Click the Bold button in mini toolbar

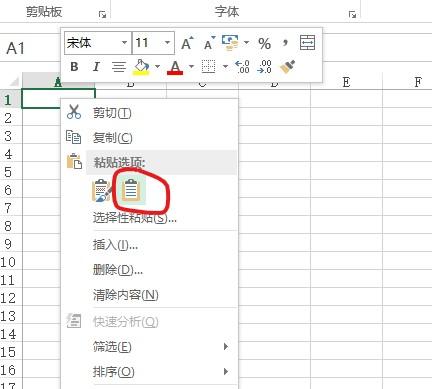pyautogui.click(x=74, y=67)
